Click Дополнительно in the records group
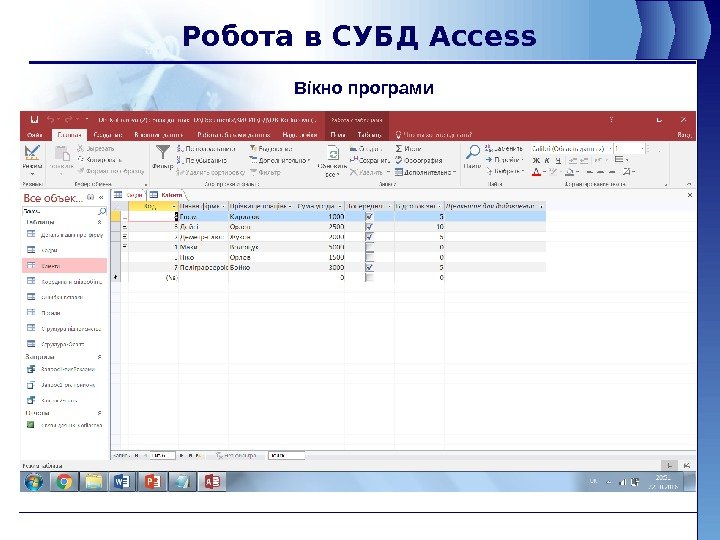This screenshot has width=720, height=540. 425,172
